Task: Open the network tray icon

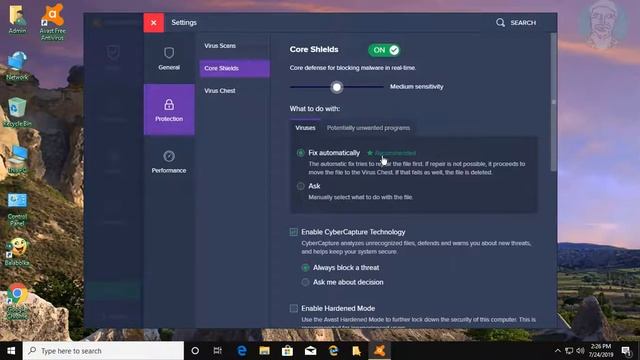Action: point(569,351)
